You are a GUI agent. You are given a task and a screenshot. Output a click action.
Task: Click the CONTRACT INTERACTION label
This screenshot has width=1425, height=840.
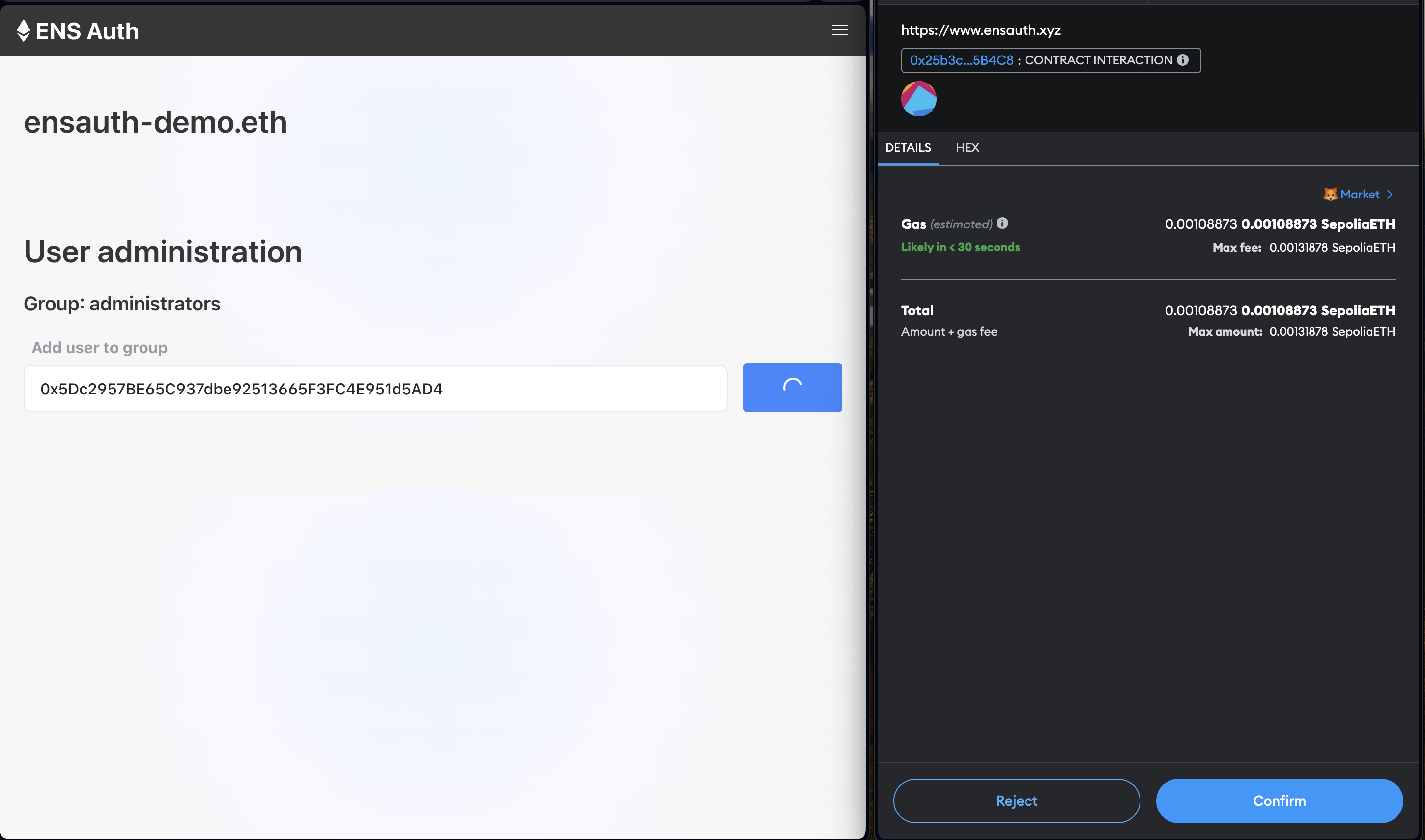[x=1098, y=60]
